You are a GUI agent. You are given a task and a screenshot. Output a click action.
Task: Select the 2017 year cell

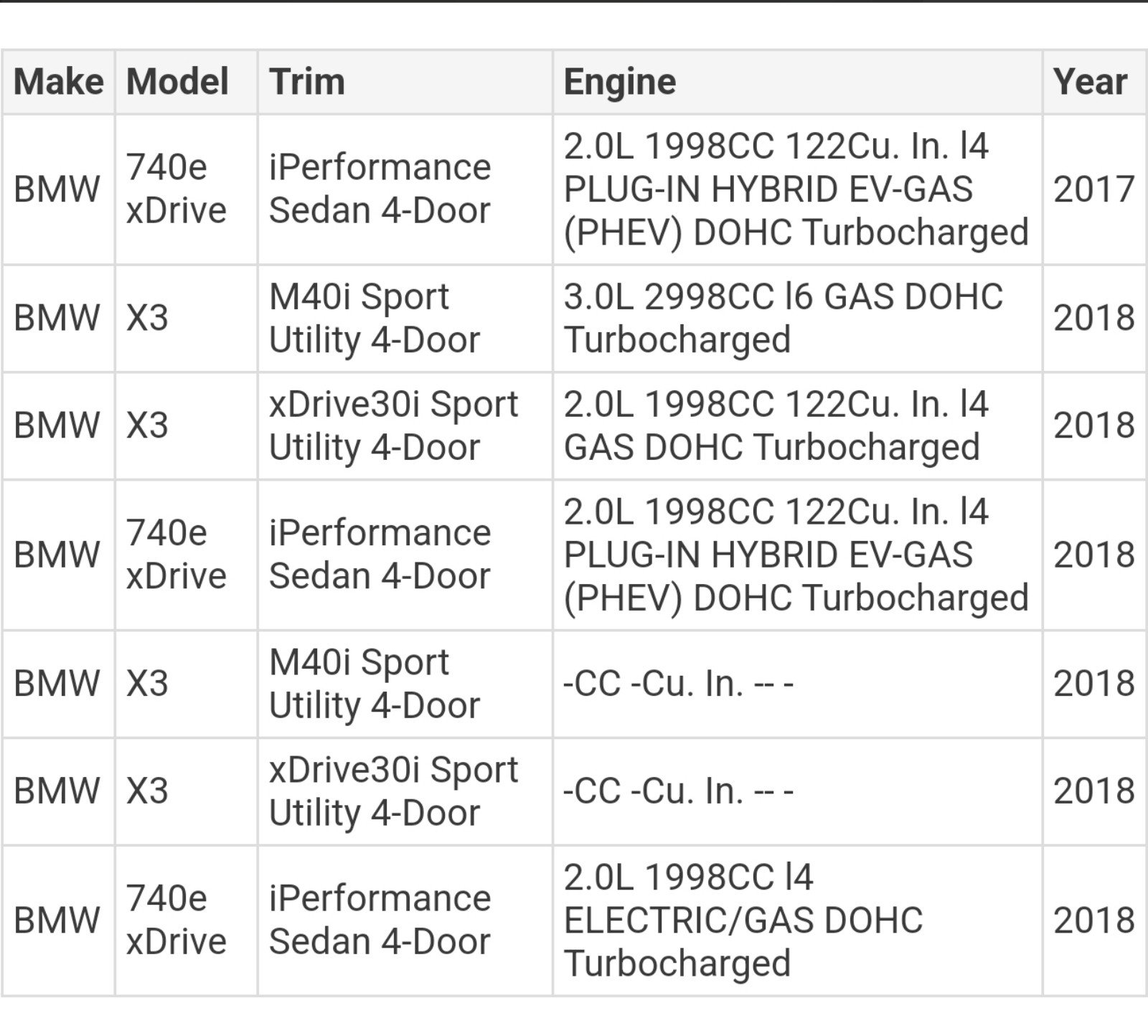coord(1094,189)
